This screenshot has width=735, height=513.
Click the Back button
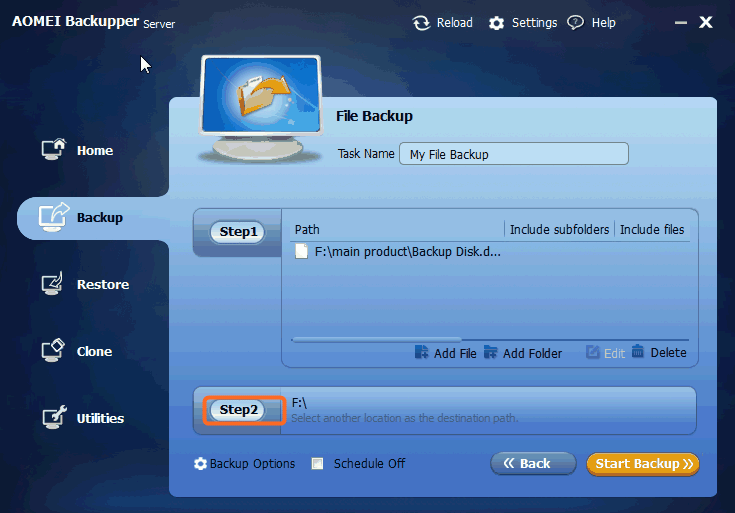tap(533, 464)
